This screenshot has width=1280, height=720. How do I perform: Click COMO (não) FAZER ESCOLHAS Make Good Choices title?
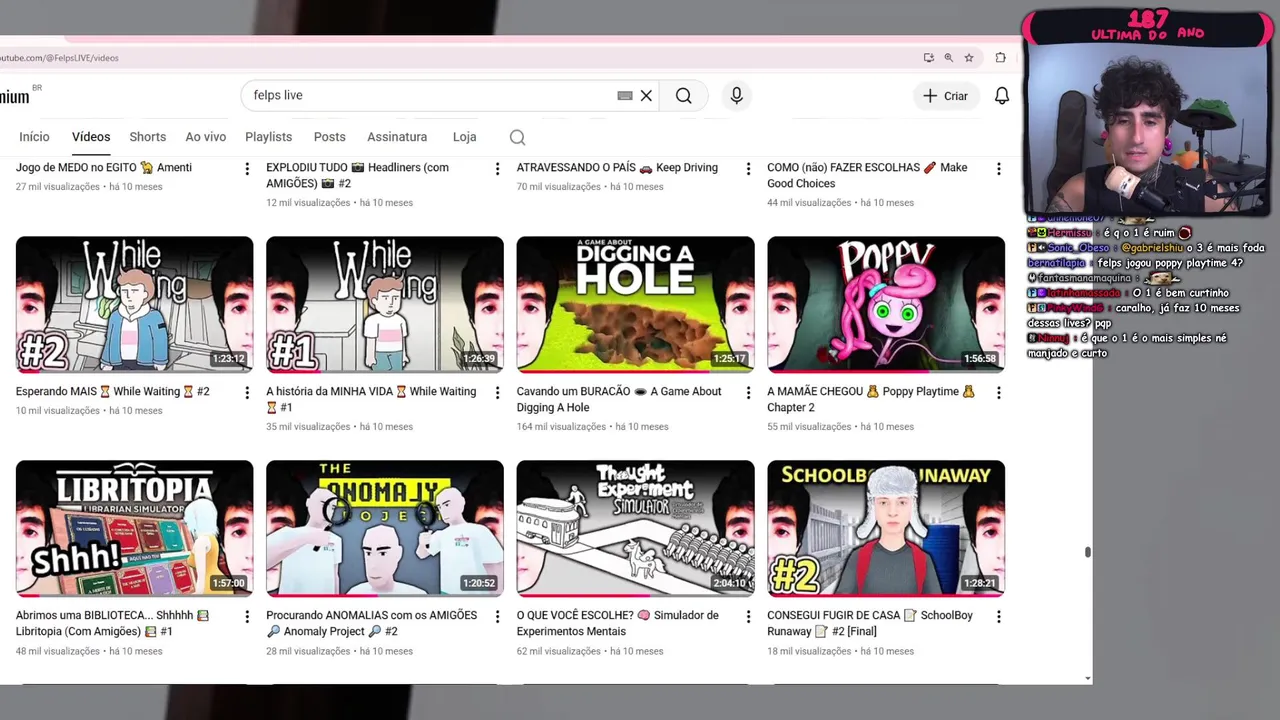tap(867, 176)
